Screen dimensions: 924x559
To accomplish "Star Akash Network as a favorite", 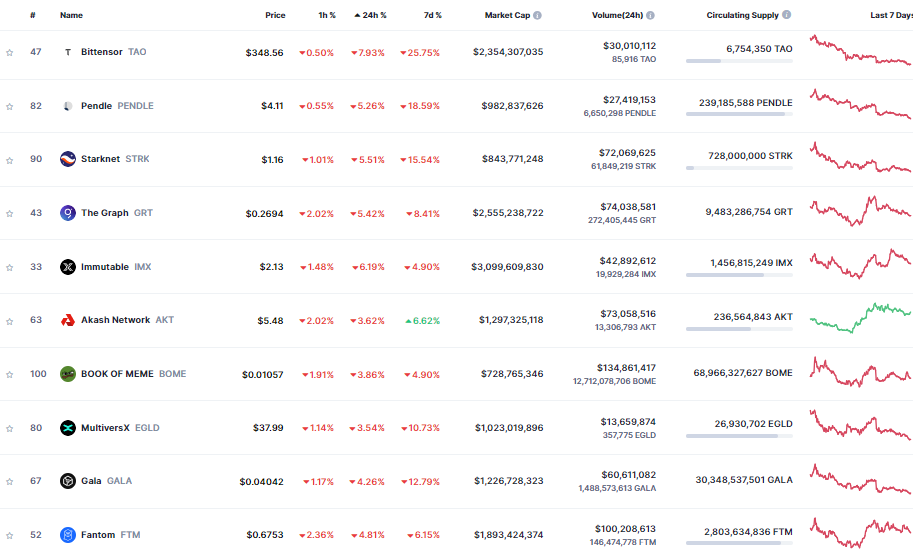I will [9, 321].
